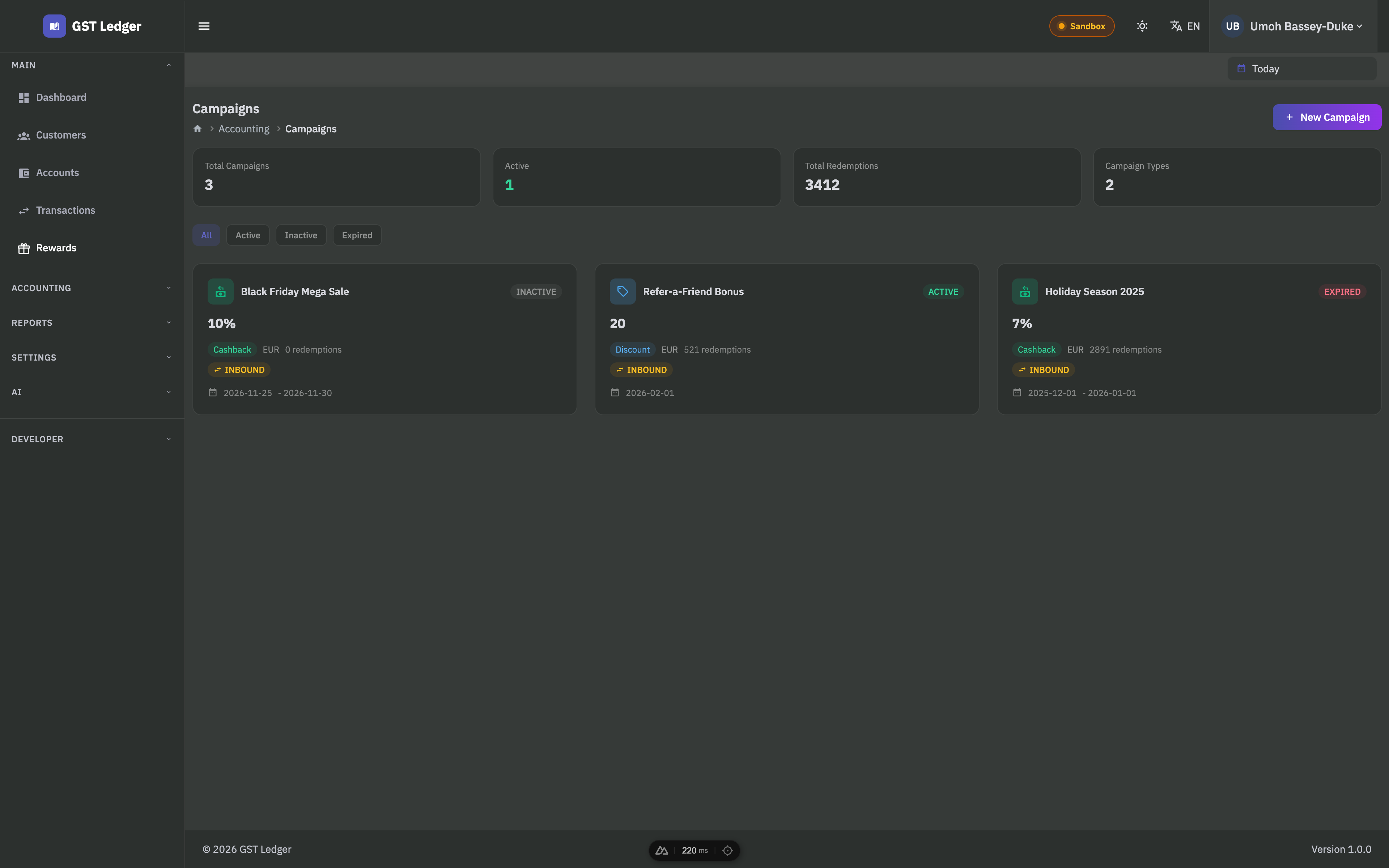Collapse the Main sidebar section
This screenshot has width=1389, height=868.
coord(92,65)
